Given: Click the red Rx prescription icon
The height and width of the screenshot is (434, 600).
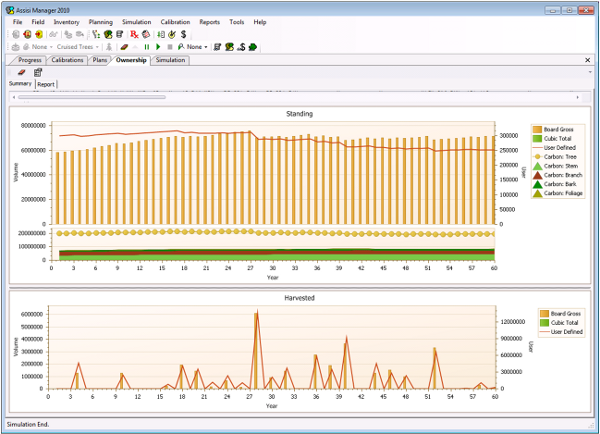Looking at the screenshot, I should [134, 34].
